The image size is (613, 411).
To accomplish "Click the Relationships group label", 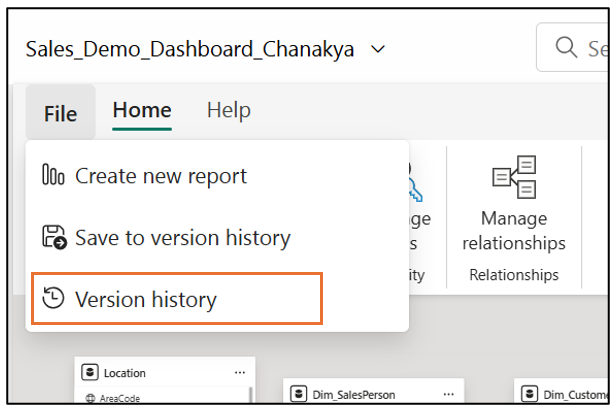I will (514, 275).
